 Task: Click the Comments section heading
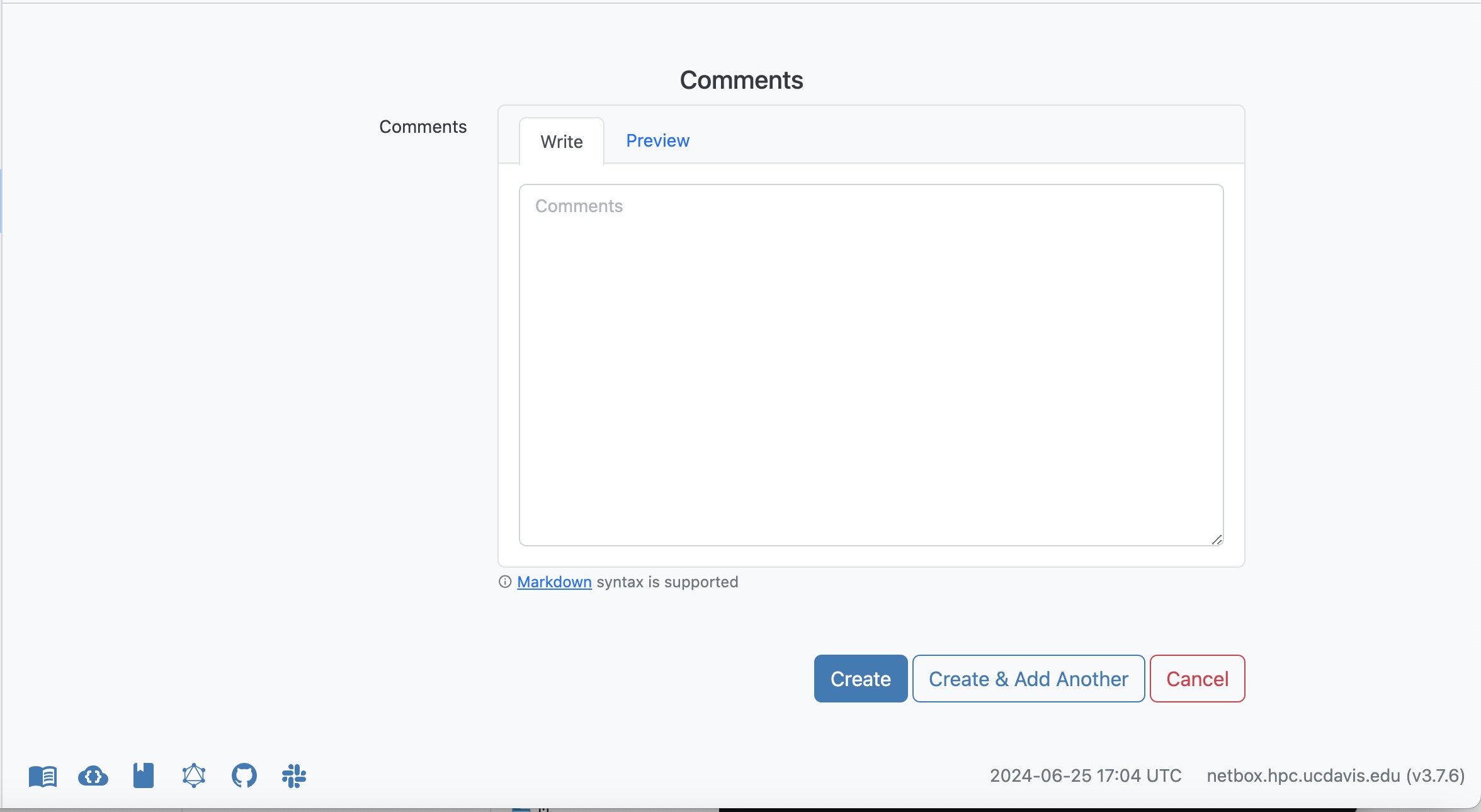coord(741,80)
